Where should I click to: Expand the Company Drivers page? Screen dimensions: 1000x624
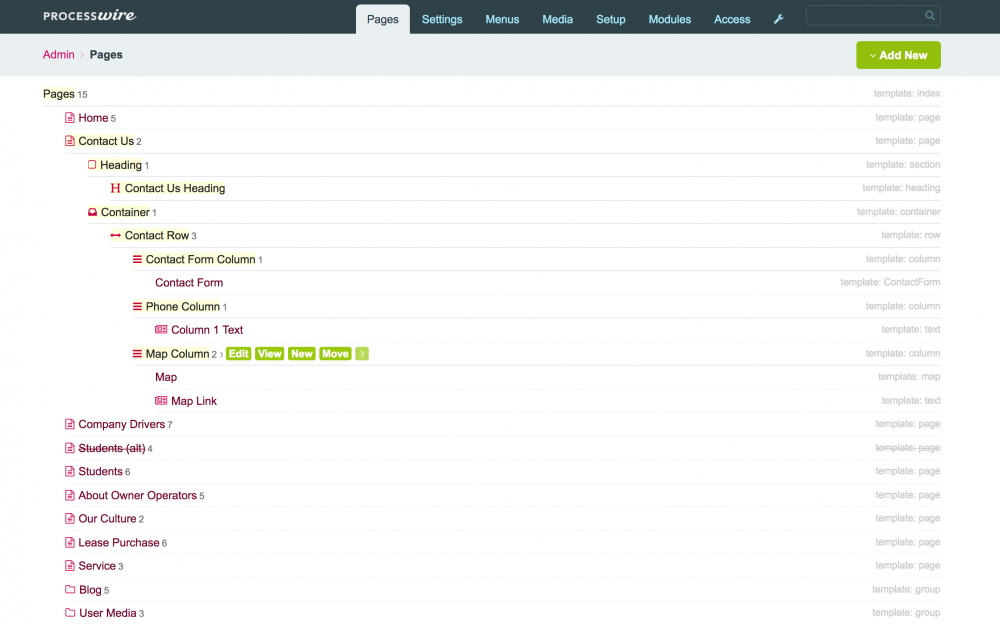point(121,424)
